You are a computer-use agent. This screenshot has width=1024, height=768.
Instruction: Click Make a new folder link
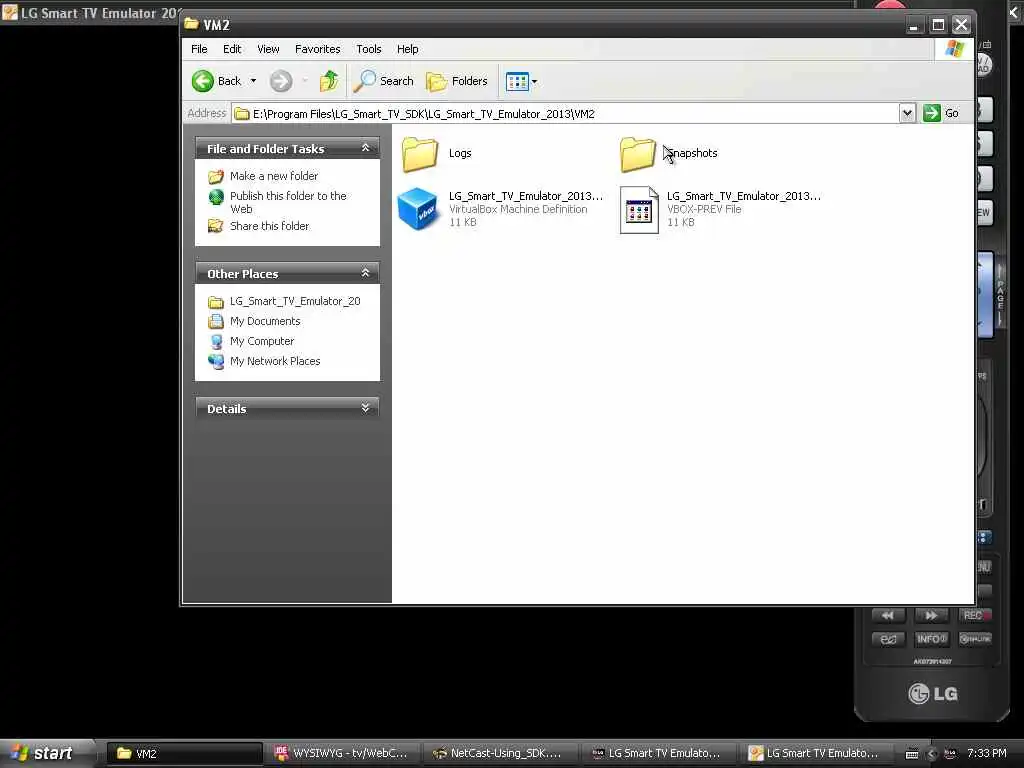pos(274,176)
